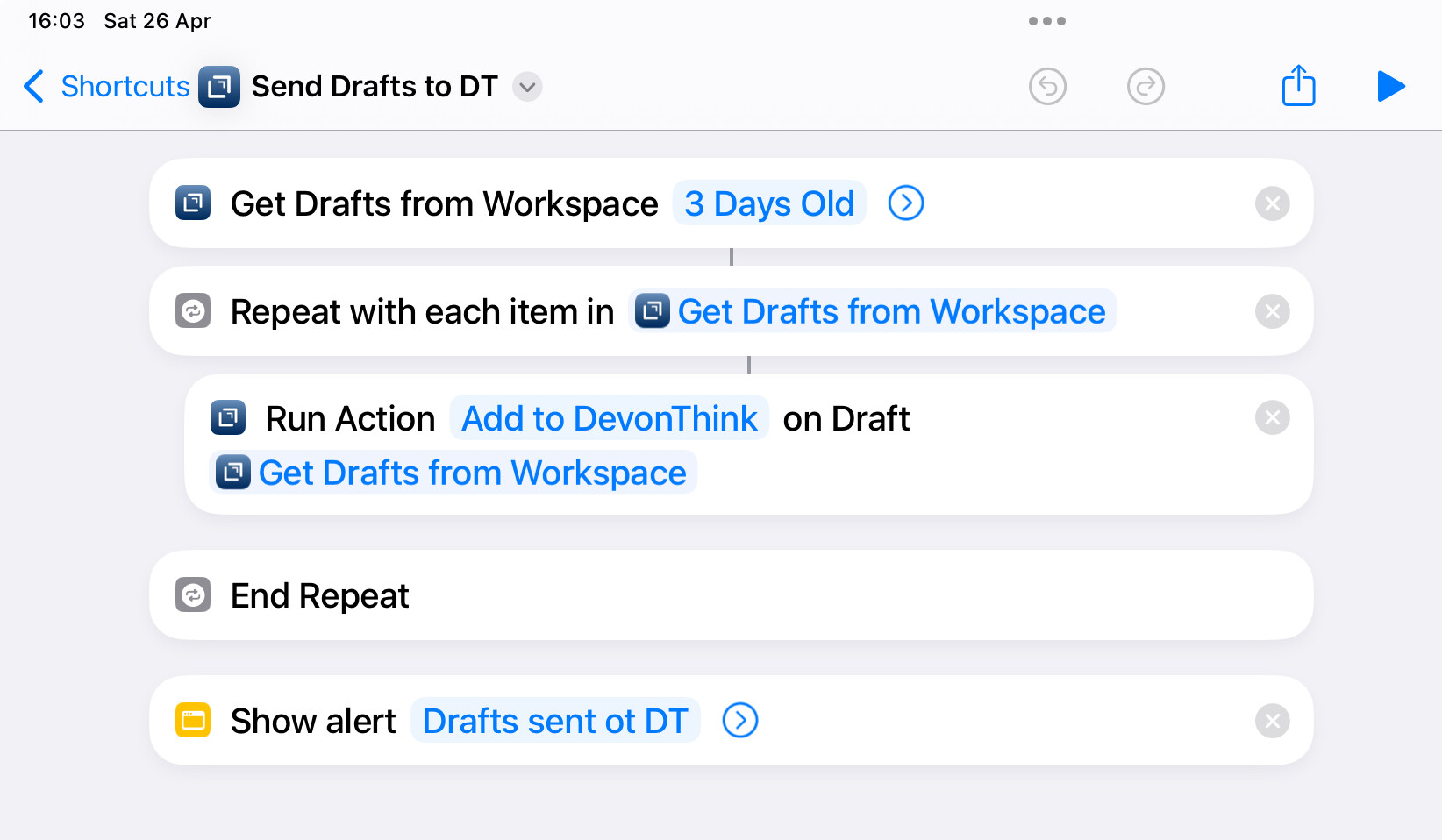Remove the Run Action step
1442x840 pixels.
click(1273, 418)
